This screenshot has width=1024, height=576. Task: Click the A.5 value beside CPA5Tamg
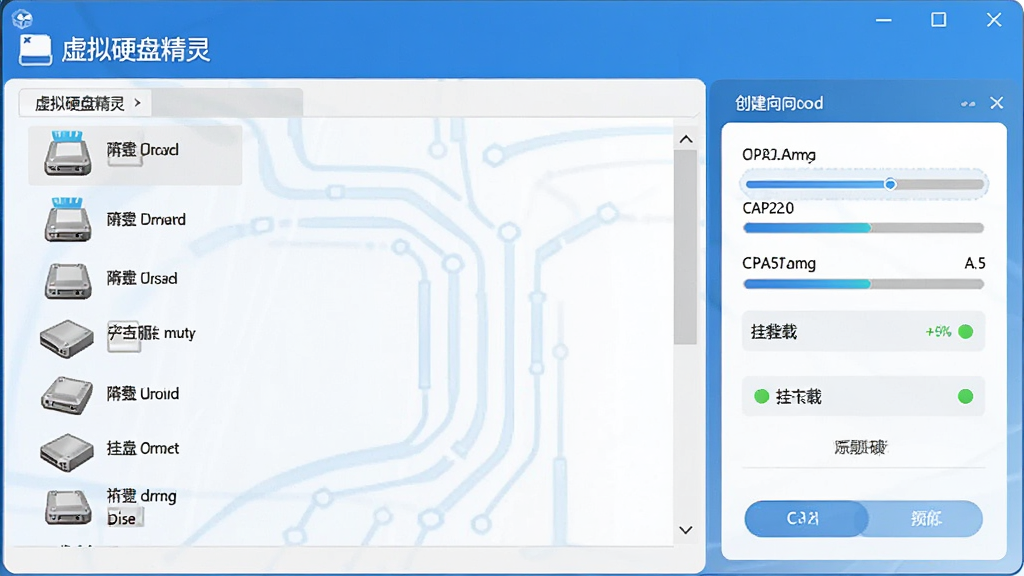pyautogui.click(x=975, y=263)
